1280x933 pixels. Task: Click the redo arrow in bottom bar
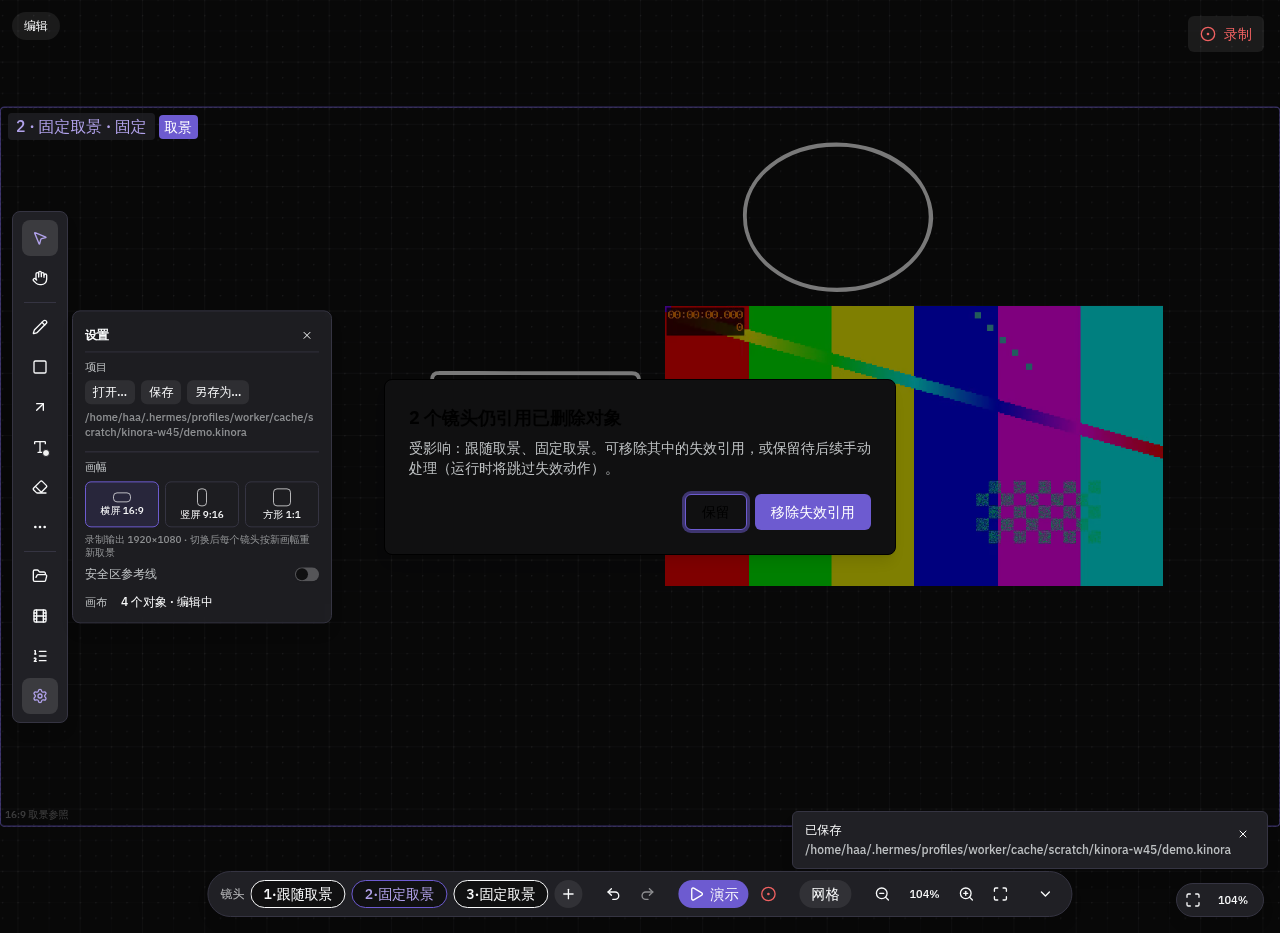click(x=647, y=894)
